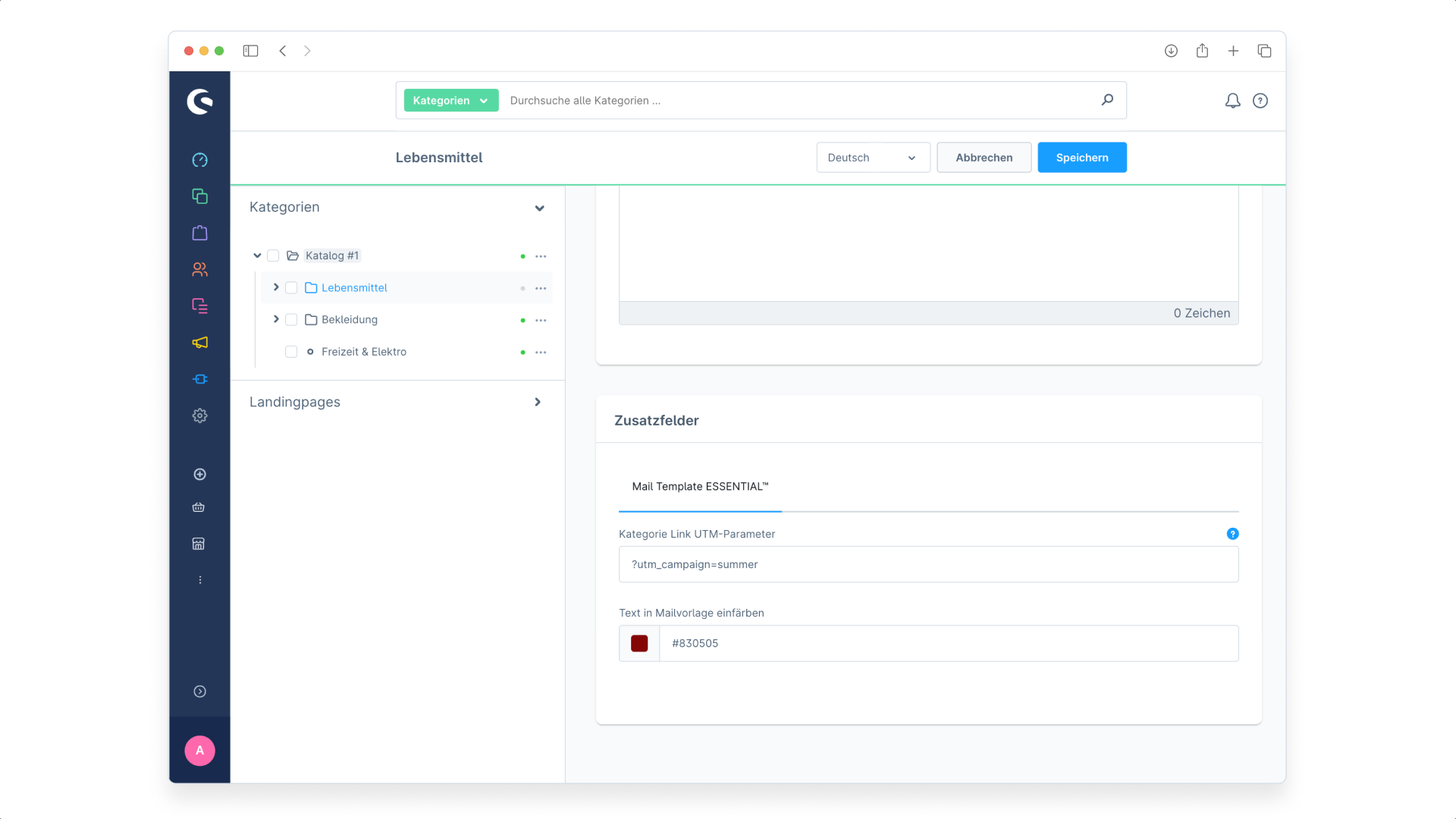Open the dark red color swatch picker
The width and height of the screenshot is (1456, 819).
coord(639,643)
